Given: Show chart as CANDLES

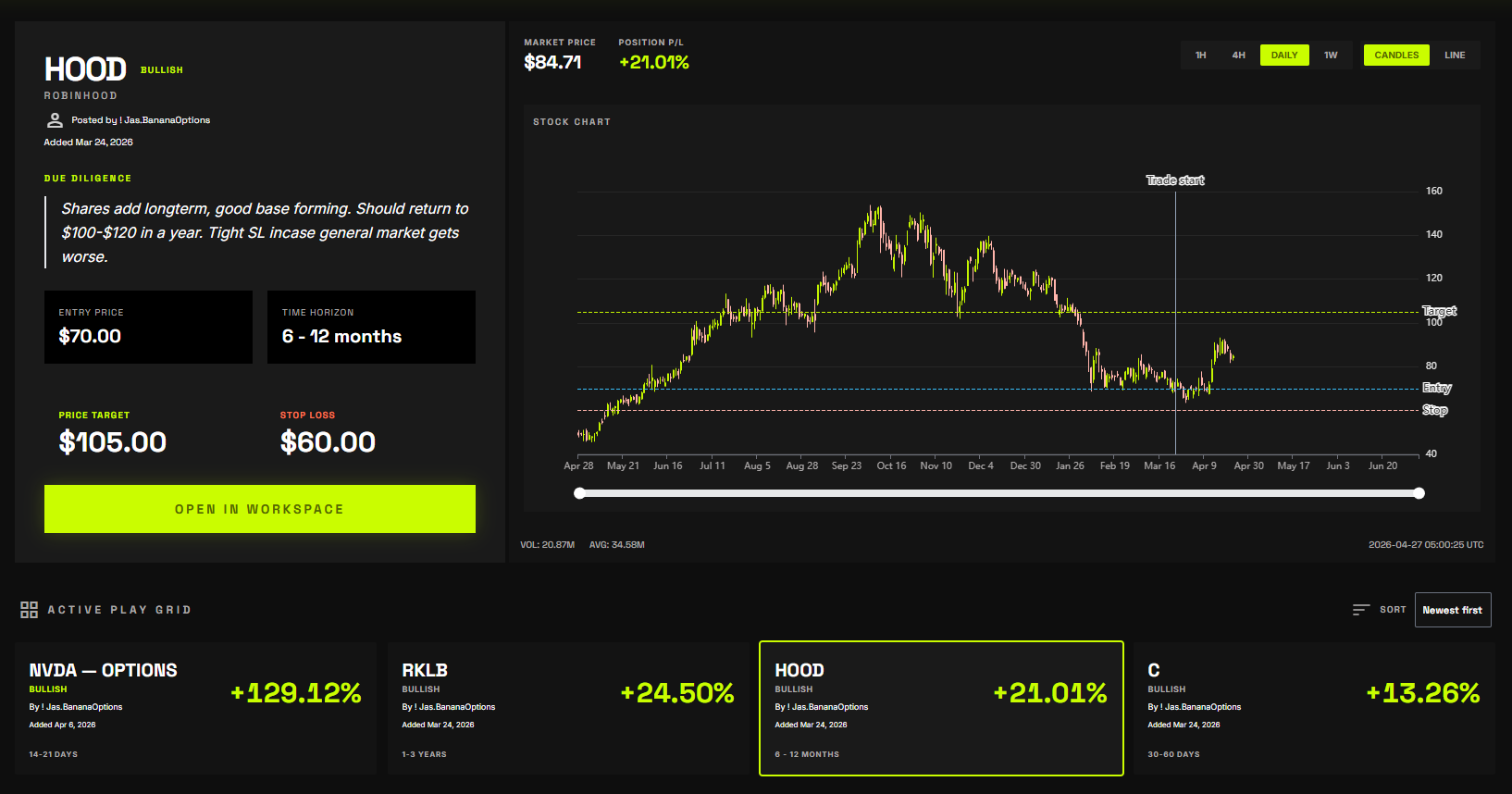Looking at the screenshot, I should tap(1396, 56).
